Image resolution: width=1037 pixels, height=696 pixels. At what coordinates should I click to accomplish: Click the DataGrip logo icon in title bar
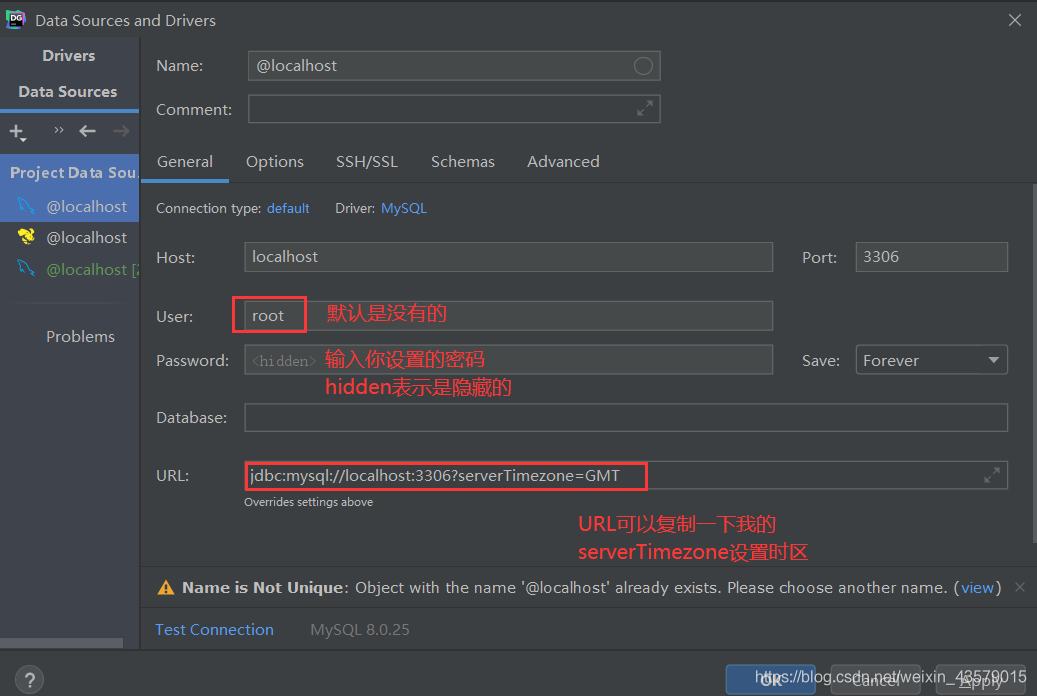16,20
